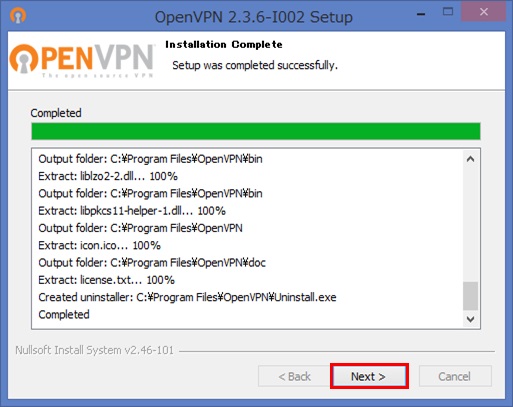Click the log scroll down arrow
This screenshot has height=407, width=513.
pyautogui.click(x=470, y=319)
